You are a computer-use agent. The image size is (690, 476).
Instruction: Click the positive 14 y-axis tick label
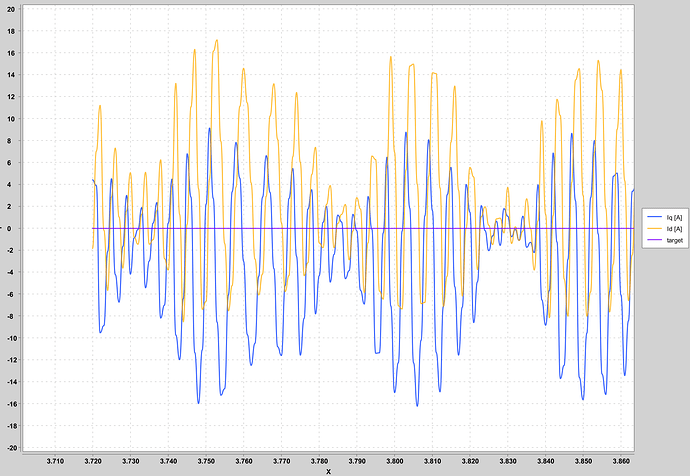pos(11,75)
